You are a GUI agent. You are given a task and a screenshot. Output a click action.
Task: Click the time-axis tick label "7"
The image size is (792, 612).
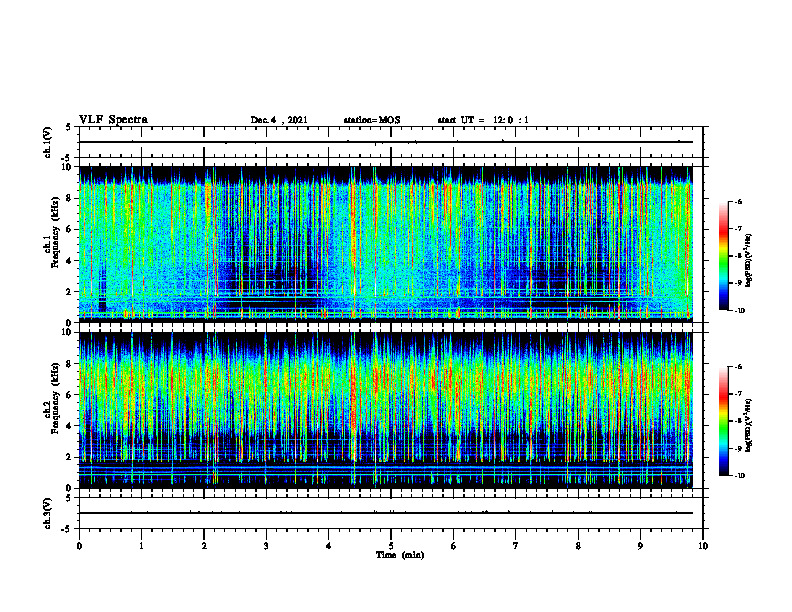[516, 546]
